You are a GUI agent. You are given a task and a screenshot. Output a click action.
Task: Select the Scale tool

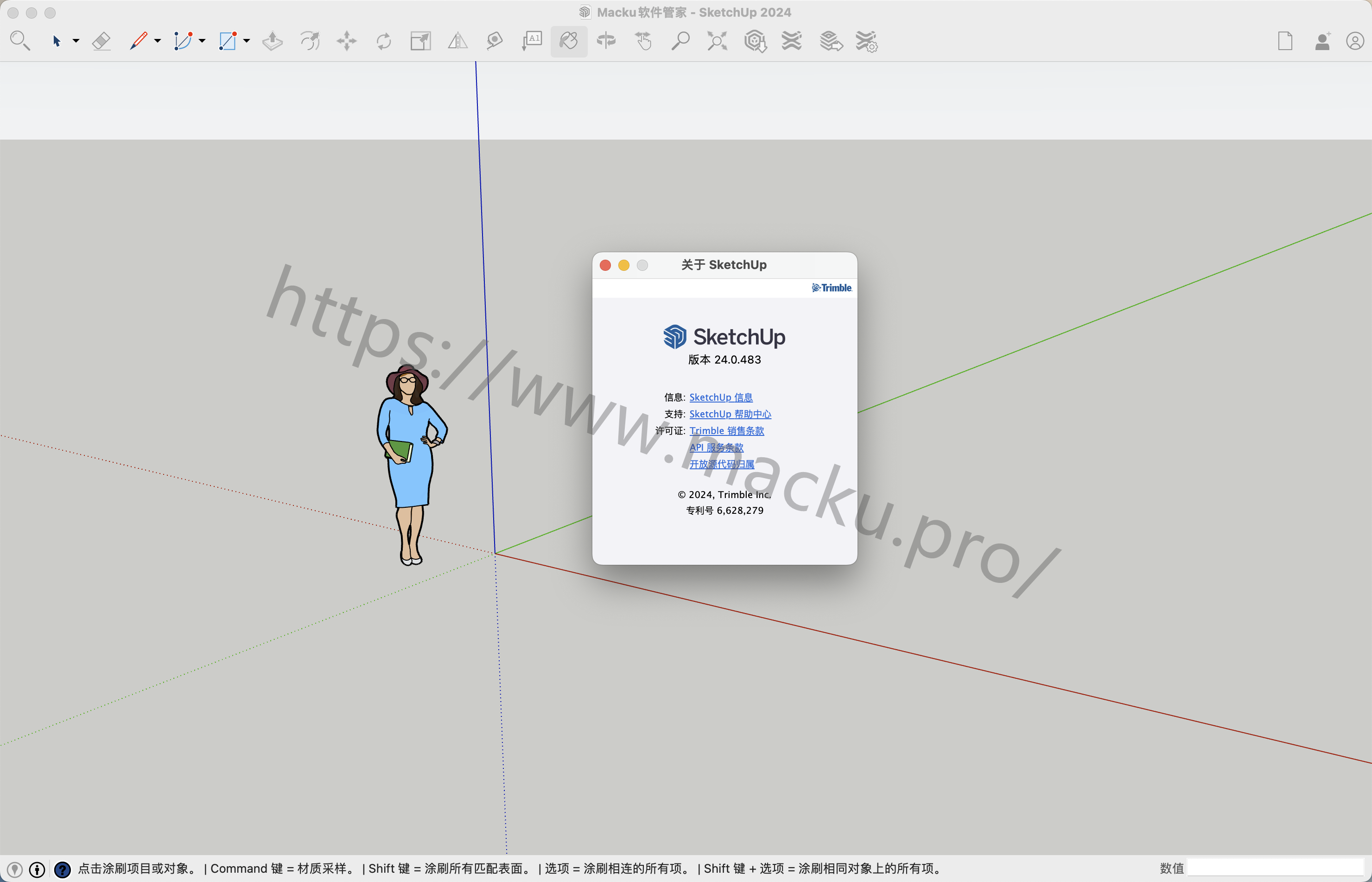click(421, 41)
